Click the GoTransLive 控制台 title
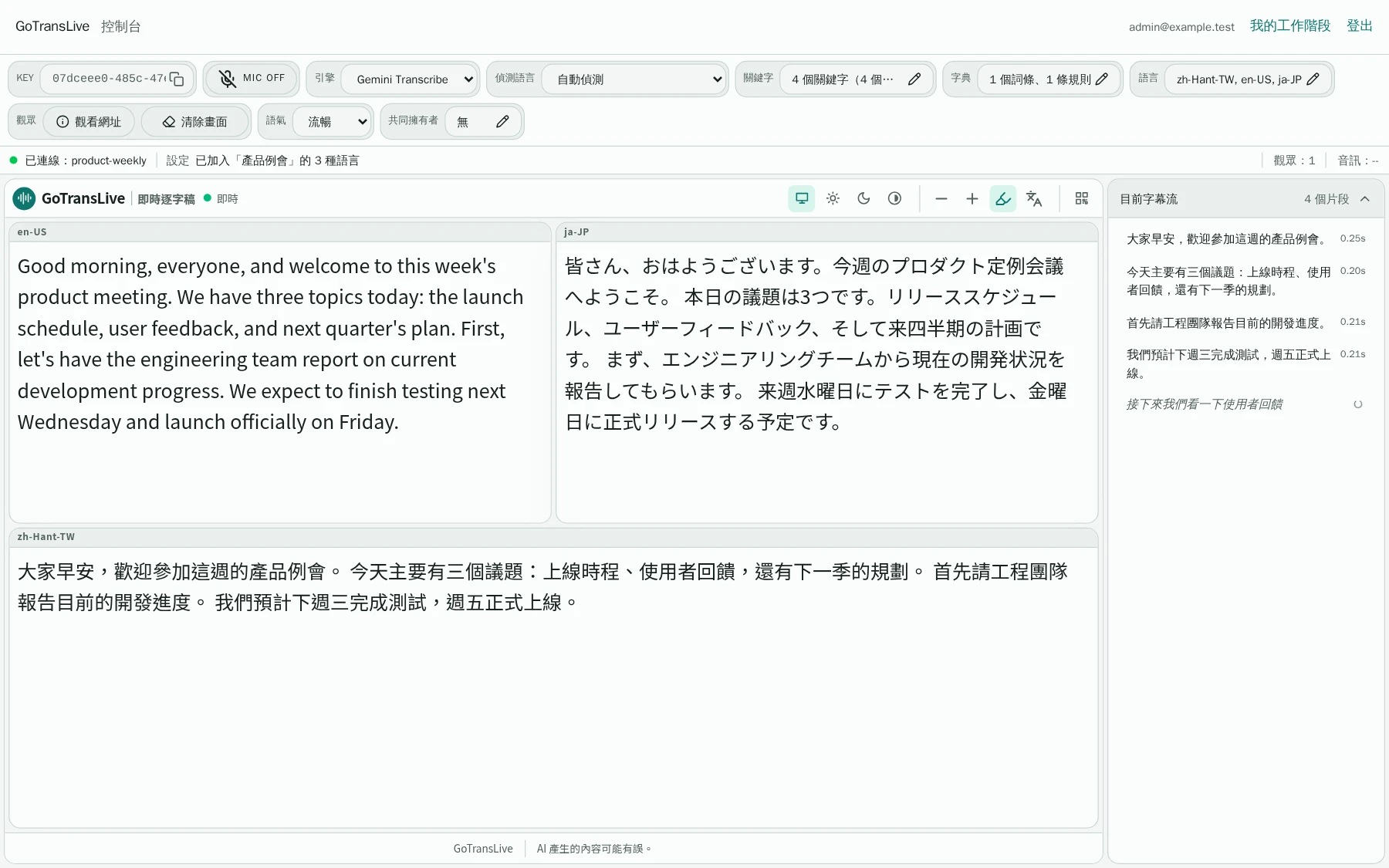The height and width of the screenshot is (868, 1389). 78,25
